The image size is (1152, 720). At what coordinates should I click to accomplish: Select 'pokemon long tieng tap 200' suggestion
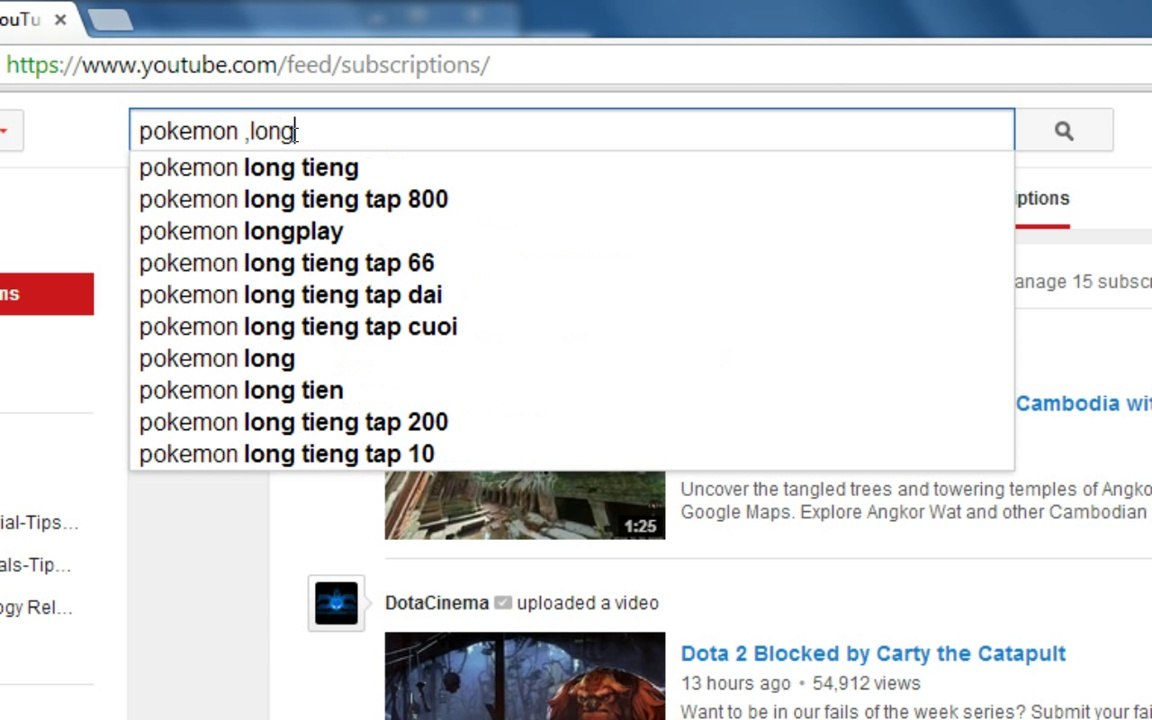pyautogui.click(x=572, y=422)
